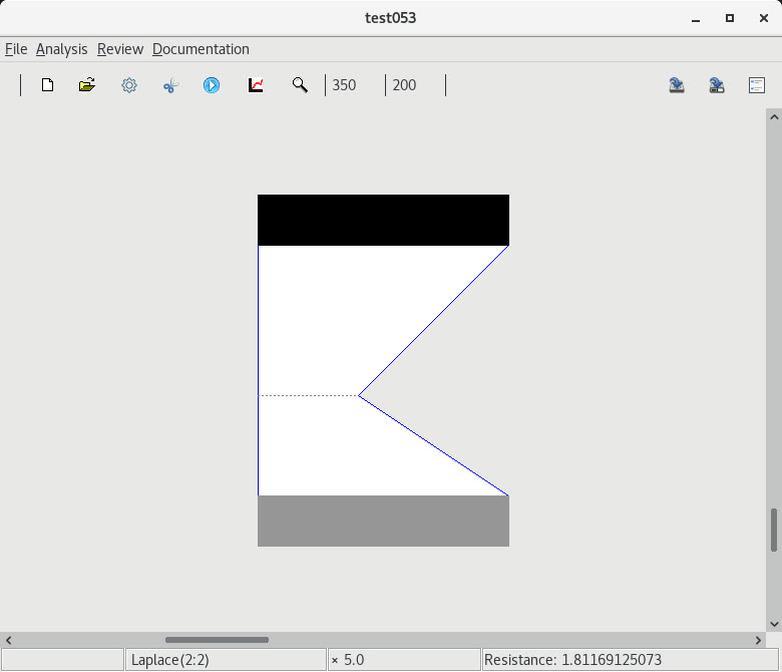Image resolution: width=782 pixels, height=672 pixels.
Task: Open the properties list panel icon
Action: point(757,85)
